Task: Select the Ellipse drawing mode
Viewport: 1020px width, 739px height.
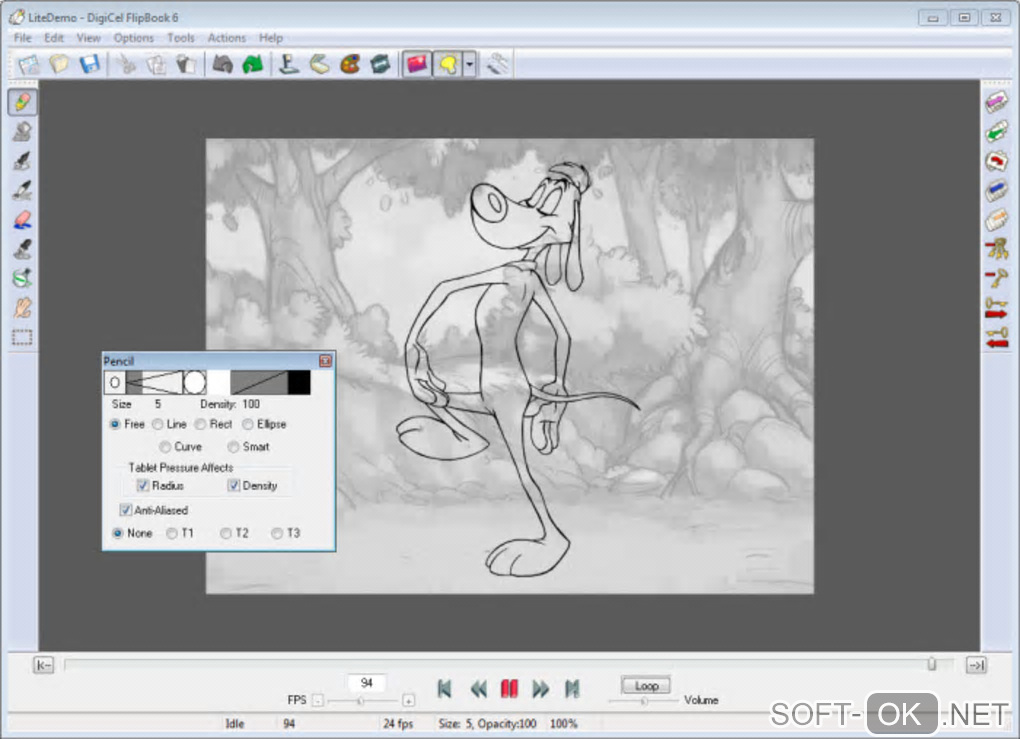Action: click(247, 424)
